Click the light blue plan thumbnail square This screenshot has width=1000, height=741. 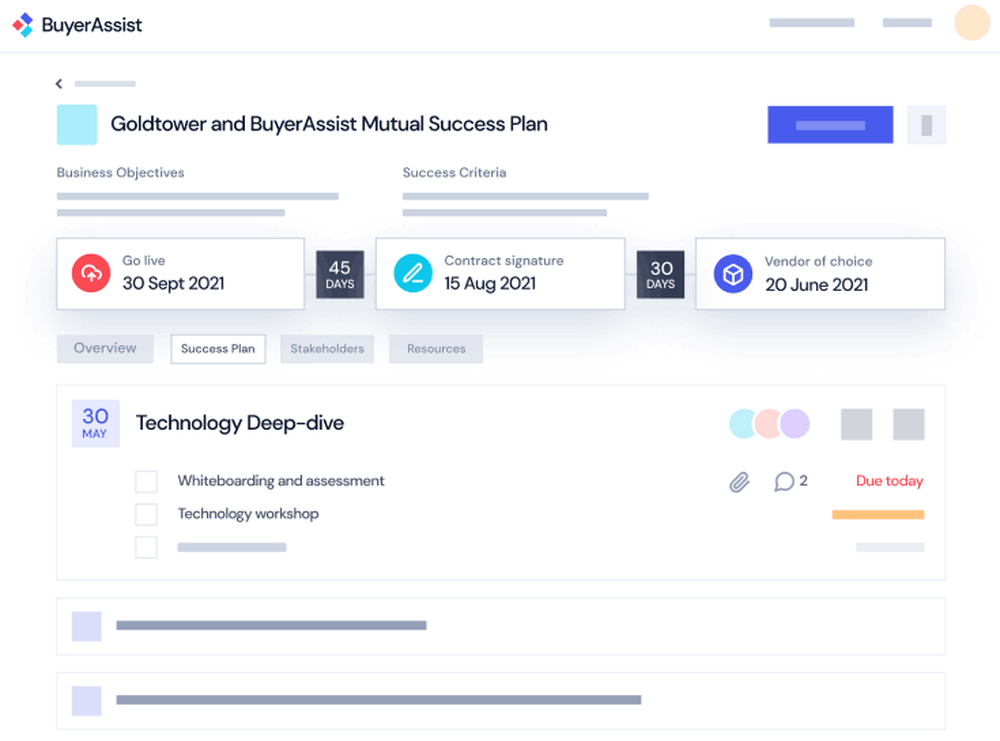tap(77, 124)
